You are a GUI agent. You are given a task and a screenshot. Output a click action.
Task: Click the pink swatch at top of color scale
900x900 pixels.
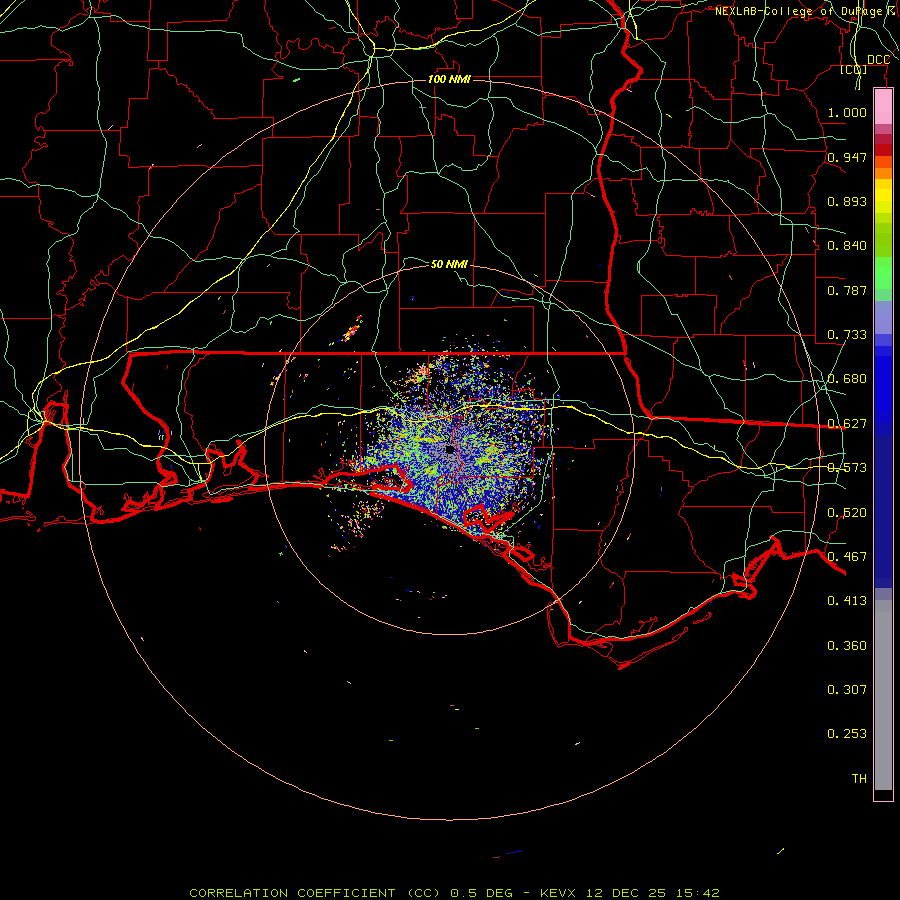[883, 107]
